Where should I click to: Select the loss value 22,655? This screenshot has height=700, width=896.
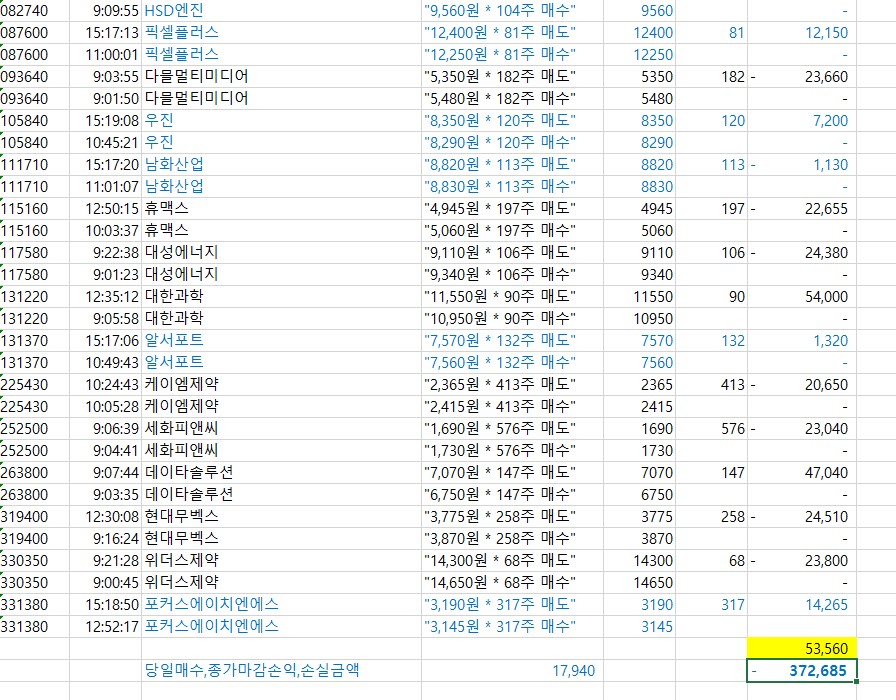[802, 209]
